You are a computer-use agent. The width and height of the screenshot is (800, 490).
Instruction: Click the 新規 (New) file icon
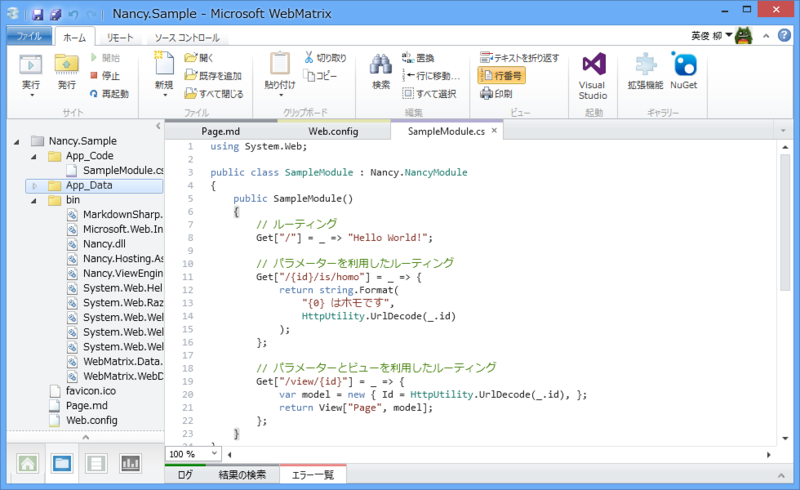pyautogui.click(x=164, y=63)
